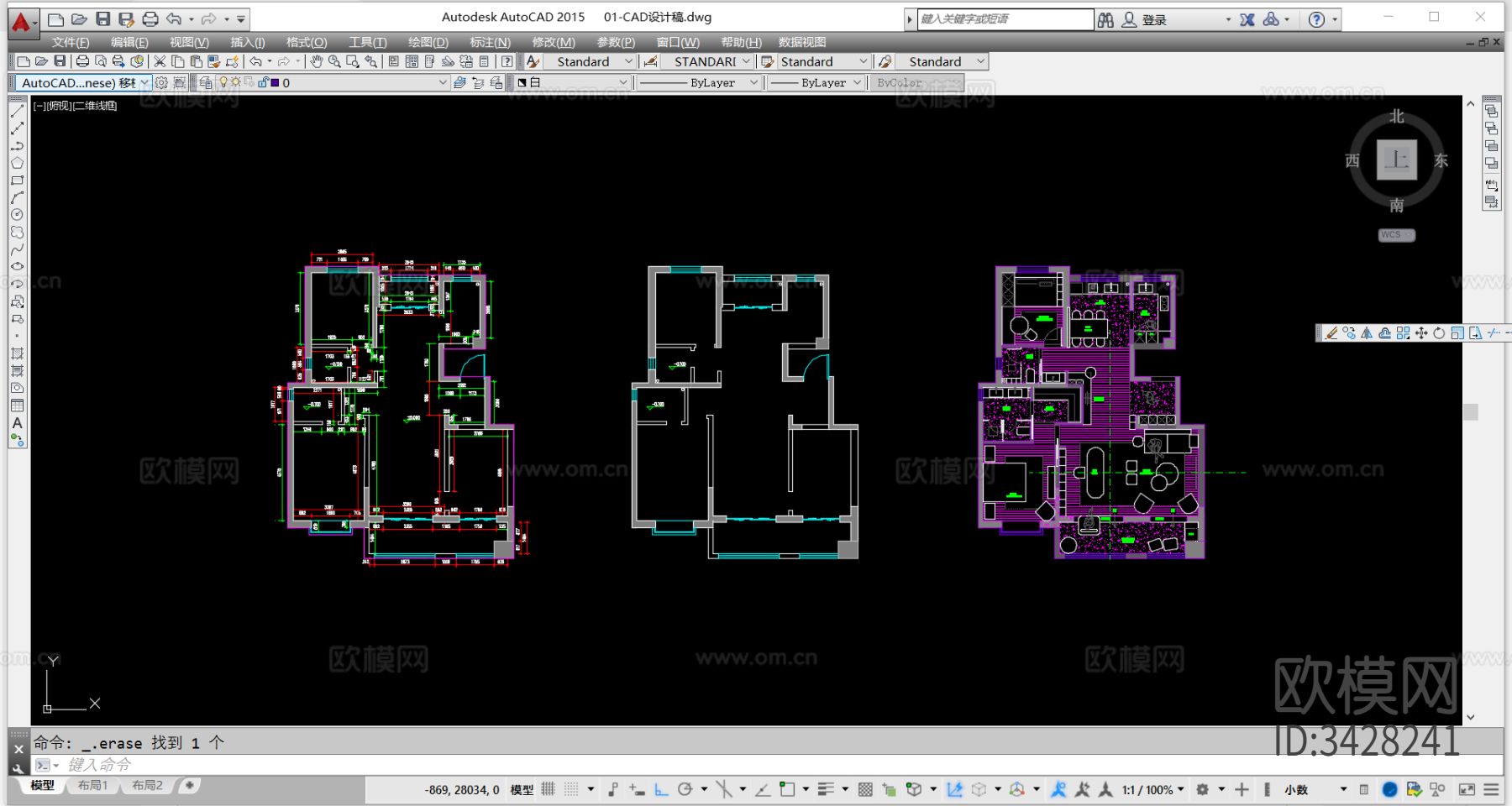Toggle transparency display in status bar
1512x806 pixels.
[865, 789]
